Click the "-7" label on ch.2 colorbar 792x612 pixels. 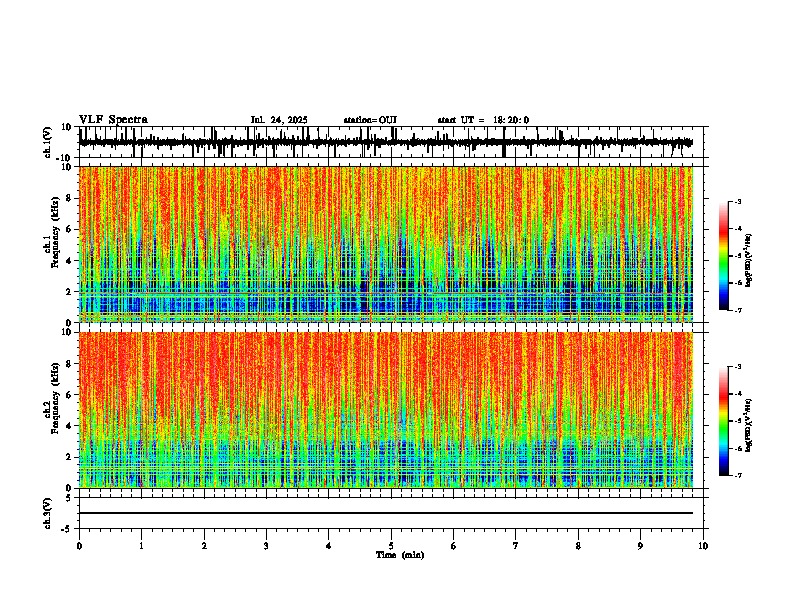[x=737, y=475]
